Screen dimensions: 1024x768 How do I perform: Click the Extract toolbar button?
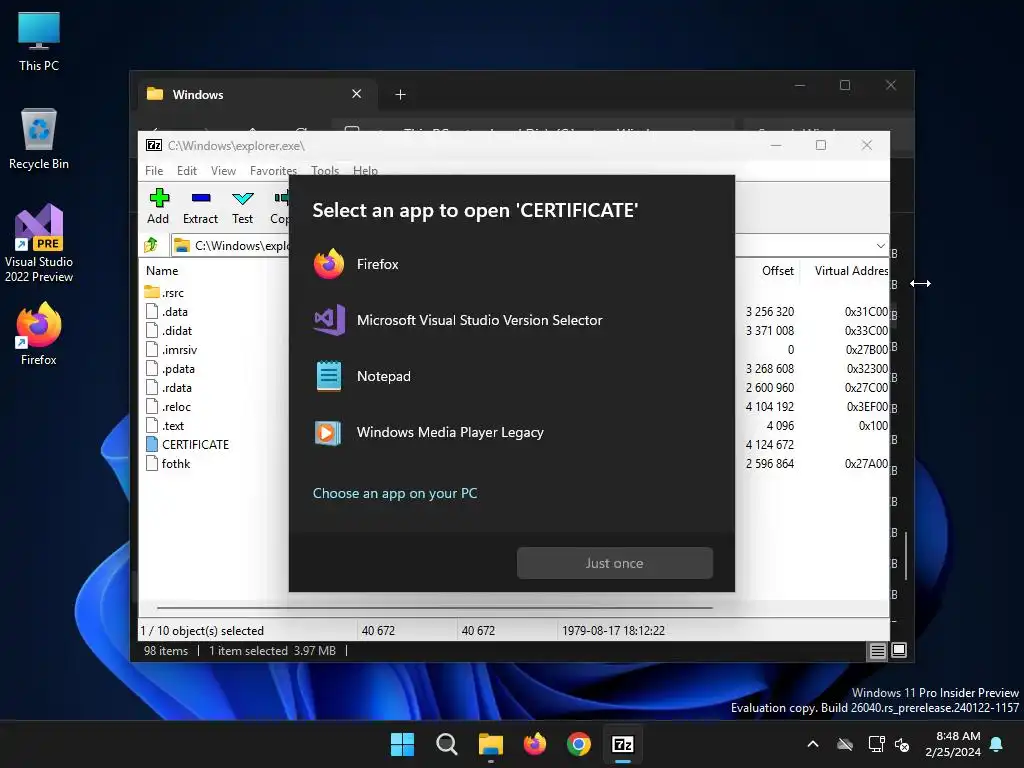(200, 206)
